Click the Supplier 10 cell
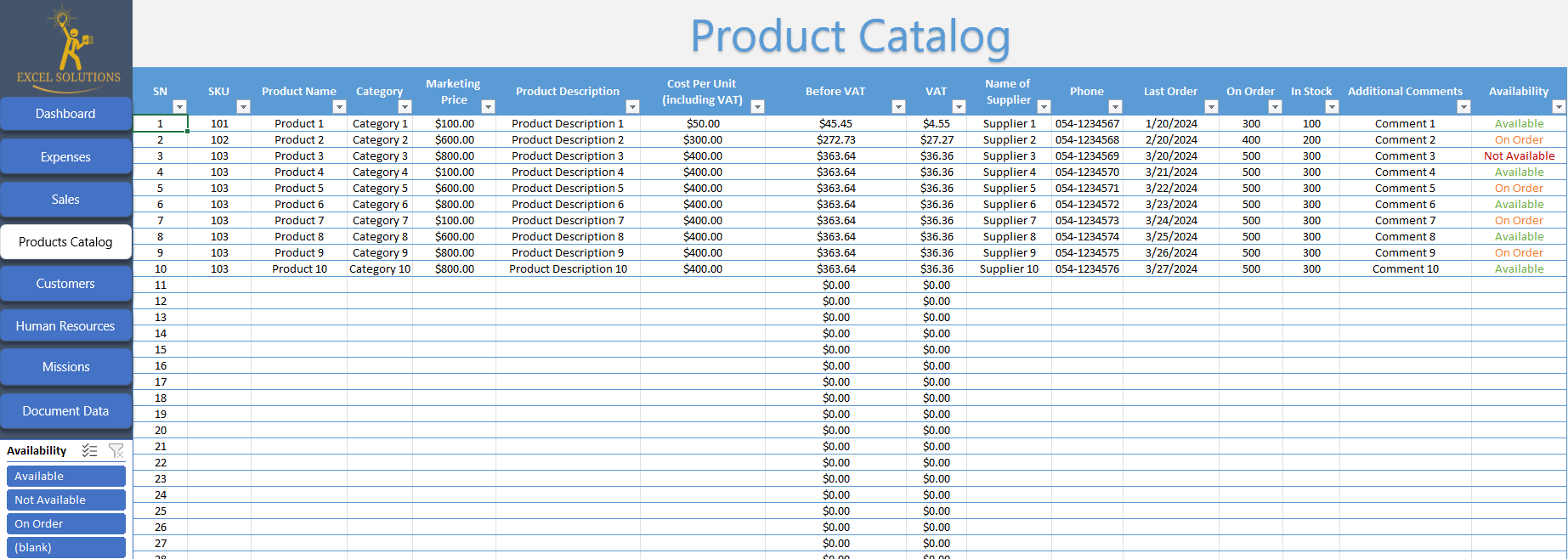This screenshot has width=1568, height=559. point(1010,269)
